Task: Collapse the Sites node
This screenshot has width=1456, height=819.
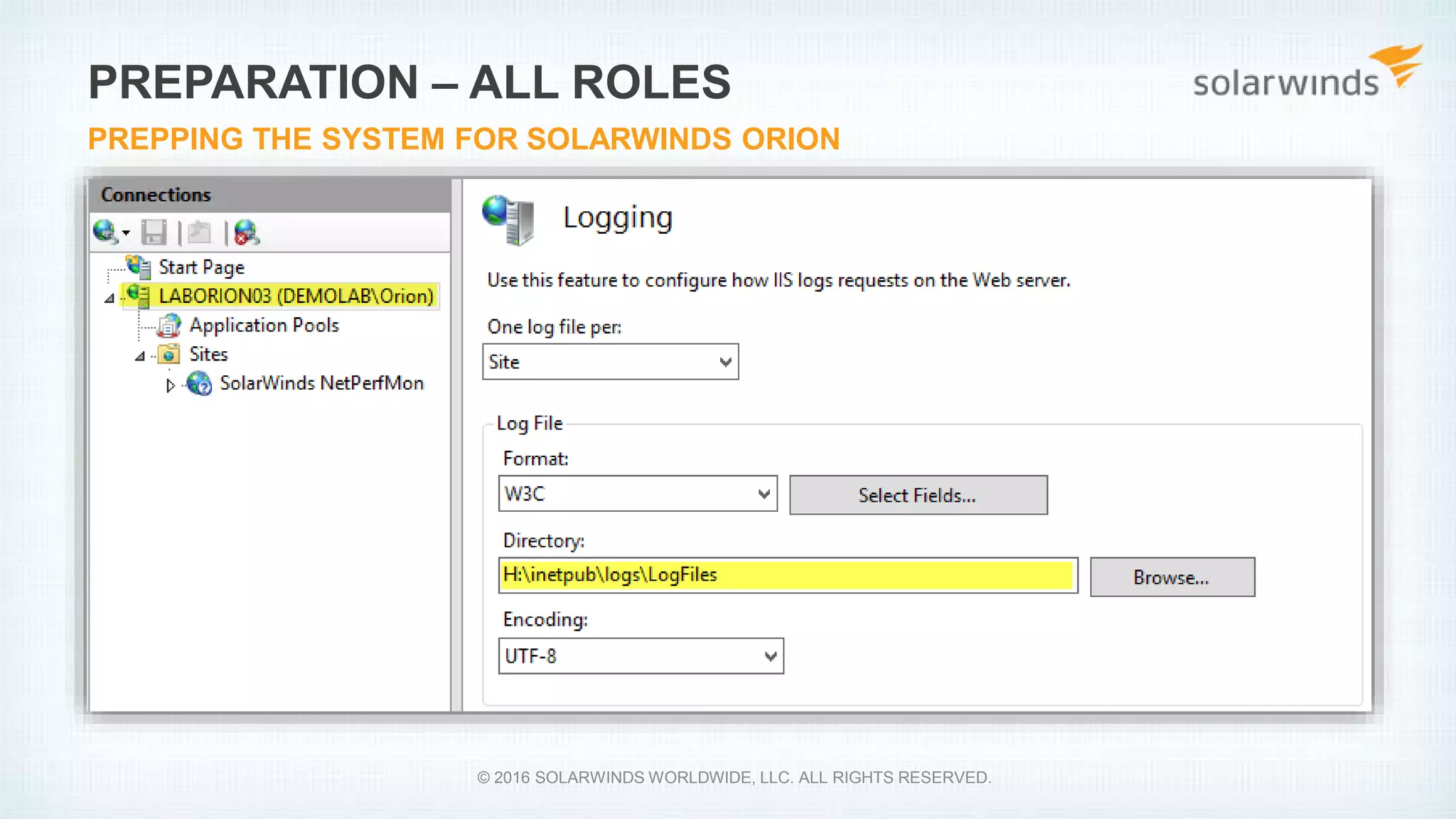Action: (140, 356)
